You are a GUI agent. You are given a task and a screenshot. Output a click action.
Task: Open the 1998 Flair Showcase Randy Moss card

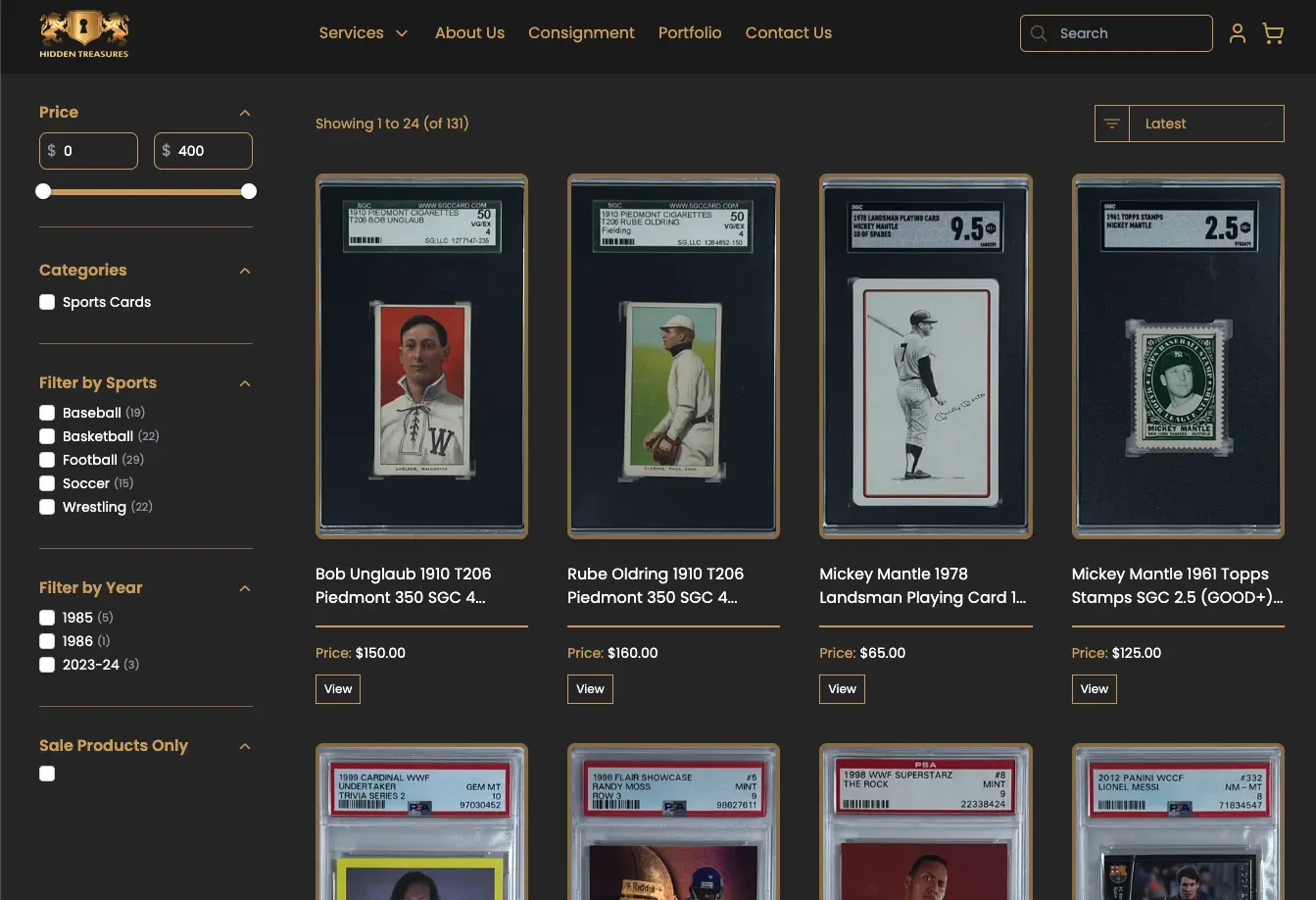coord(673,822)
